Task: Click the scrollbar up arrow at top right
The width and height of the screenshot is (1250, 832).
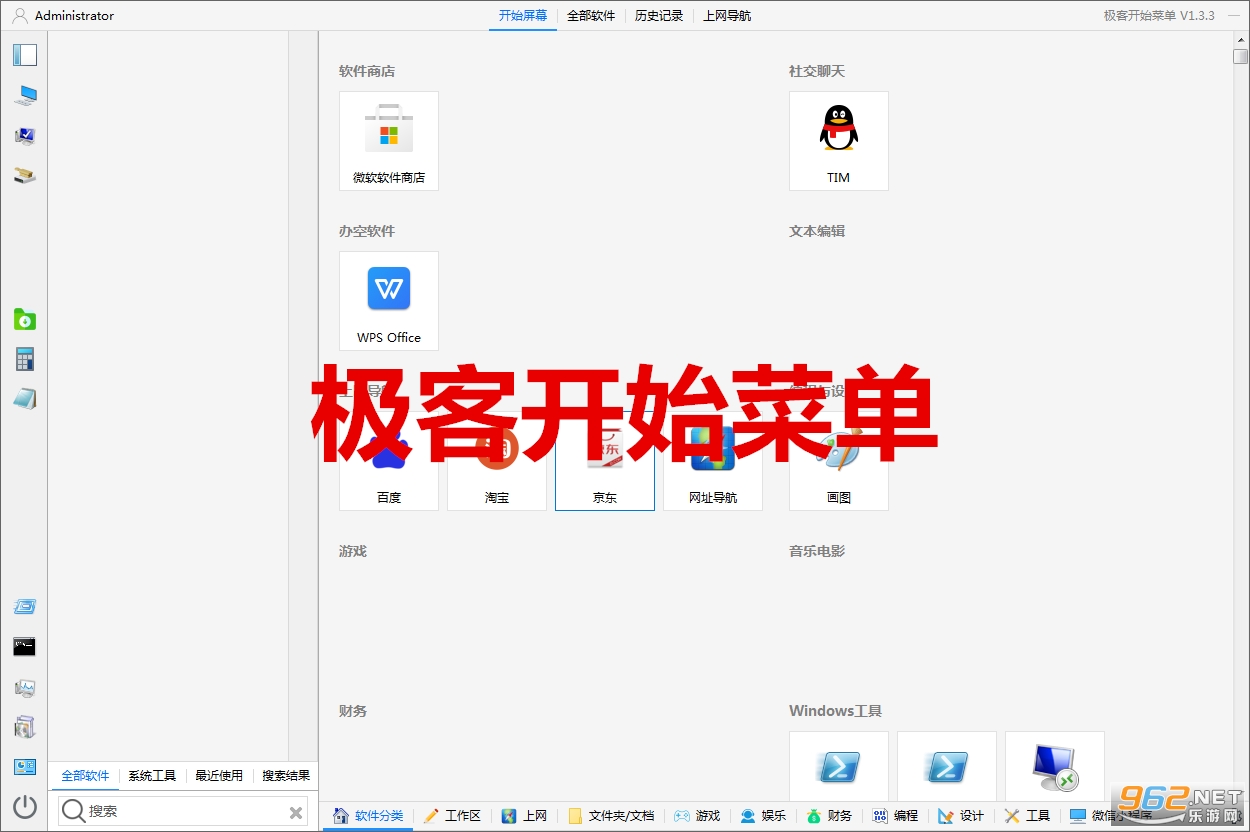Action: click(1240, 39)
